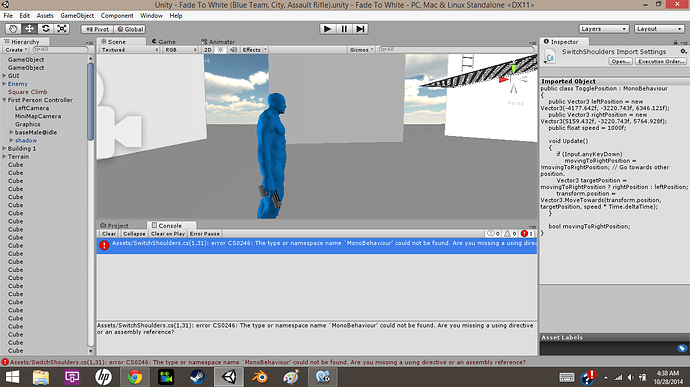Select the CS0246 error entry in console
The height and width of the screenshot is (387, 690).
click(317, 246)
